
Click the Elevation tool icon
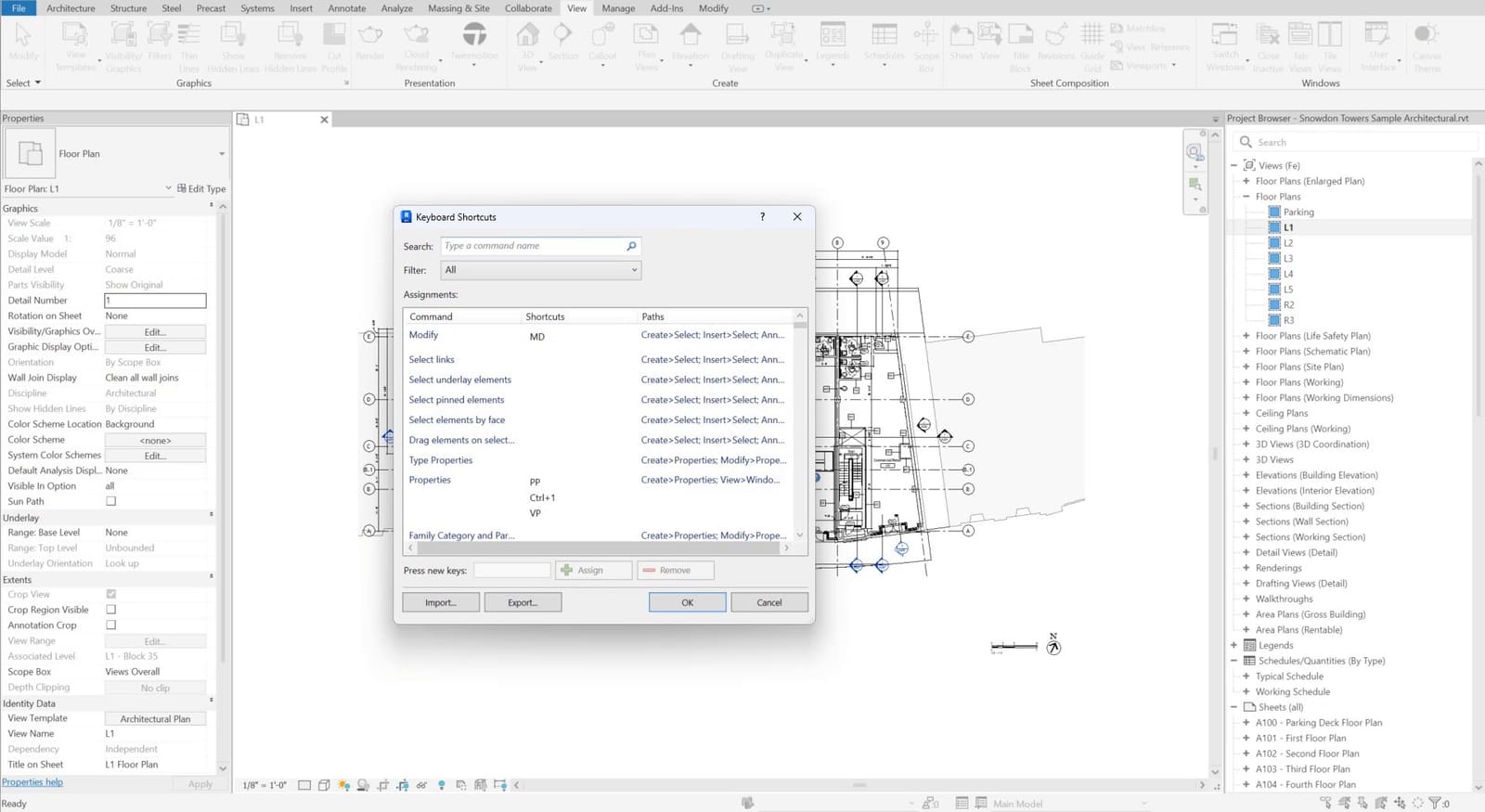(691, 35)
